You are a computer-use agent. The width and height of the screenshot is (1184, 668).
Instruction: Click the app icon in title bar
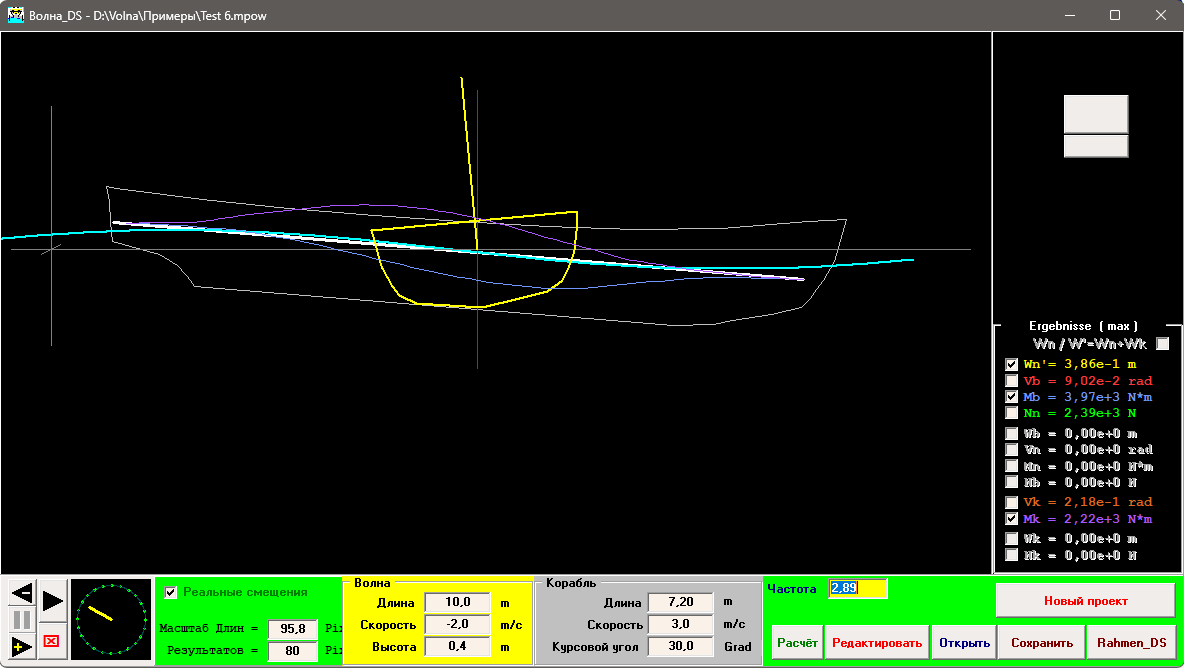15,16
